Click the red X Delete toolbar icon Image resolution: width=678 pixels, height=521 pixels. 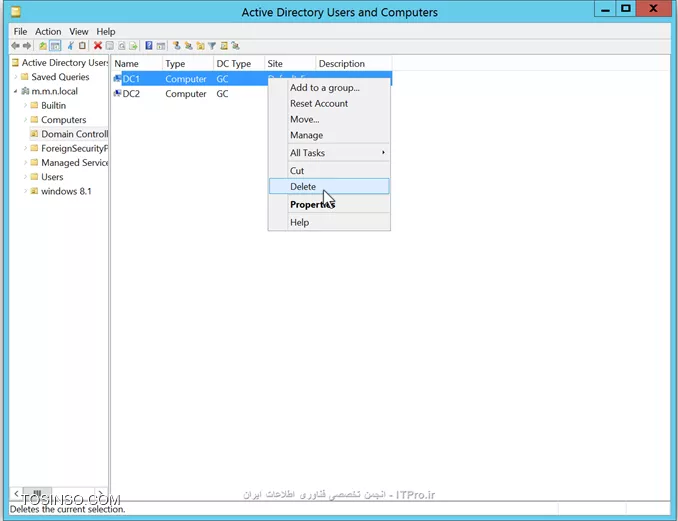click(98, 45)
